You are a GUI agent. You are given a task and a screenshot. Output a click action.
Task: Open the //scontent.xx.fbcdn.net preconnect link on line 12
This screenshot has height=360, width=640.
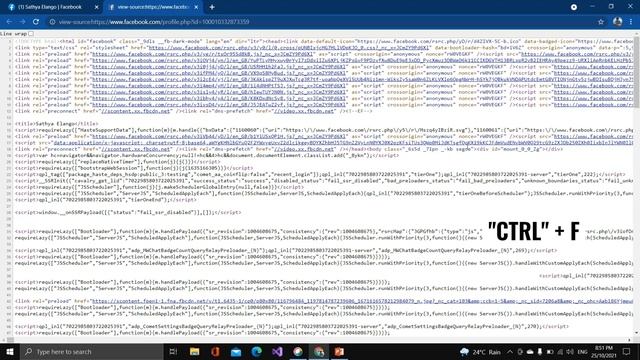pos(136,111)
